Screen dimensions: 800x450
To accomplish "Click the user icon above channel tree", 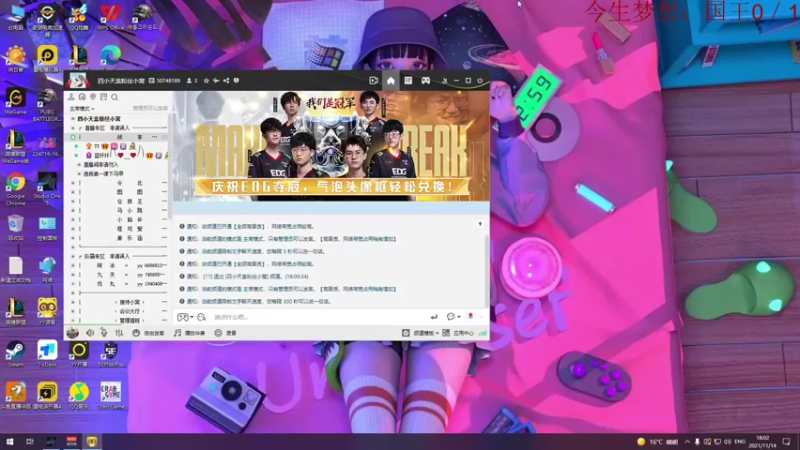I will tap(71, 97).
